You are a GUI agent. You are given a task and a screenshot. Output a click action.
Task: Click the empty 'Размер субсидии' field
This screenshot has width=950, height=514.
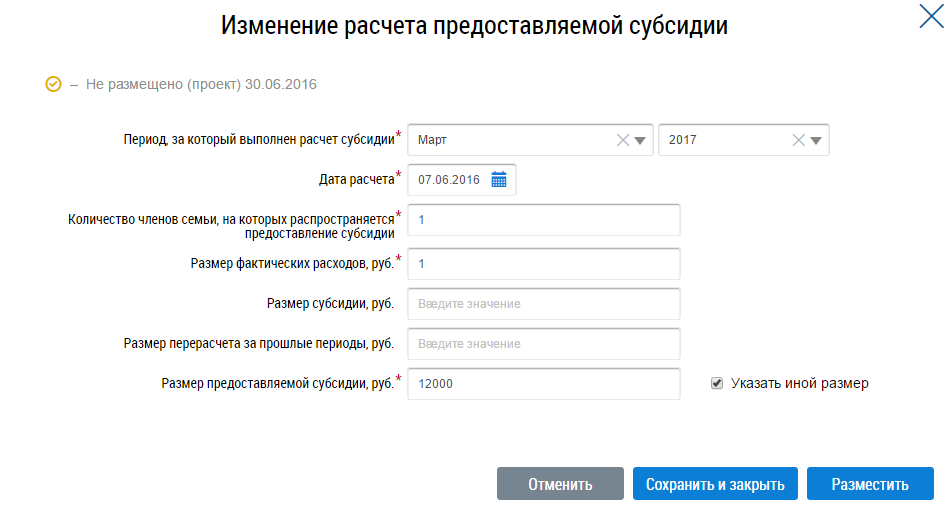click(544, 304)
